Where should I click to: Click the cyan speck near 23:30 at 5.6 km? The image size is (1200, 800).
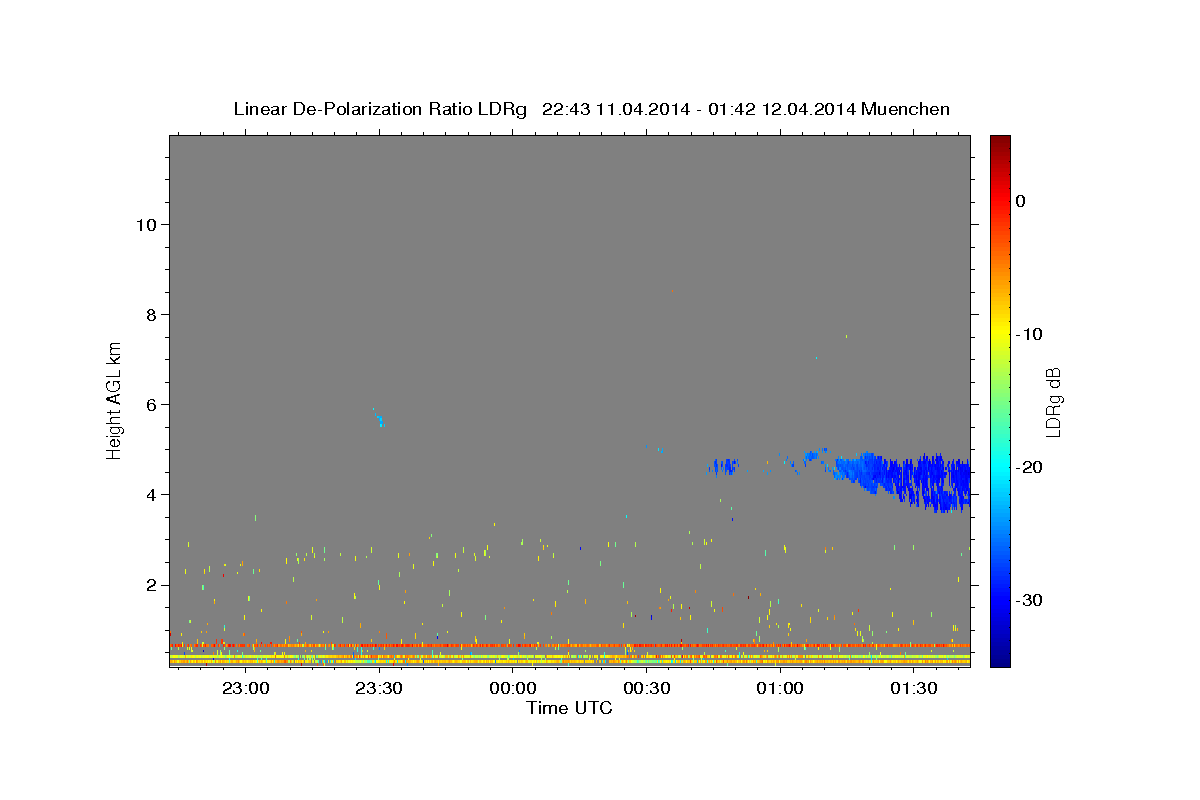click(380, 421)
